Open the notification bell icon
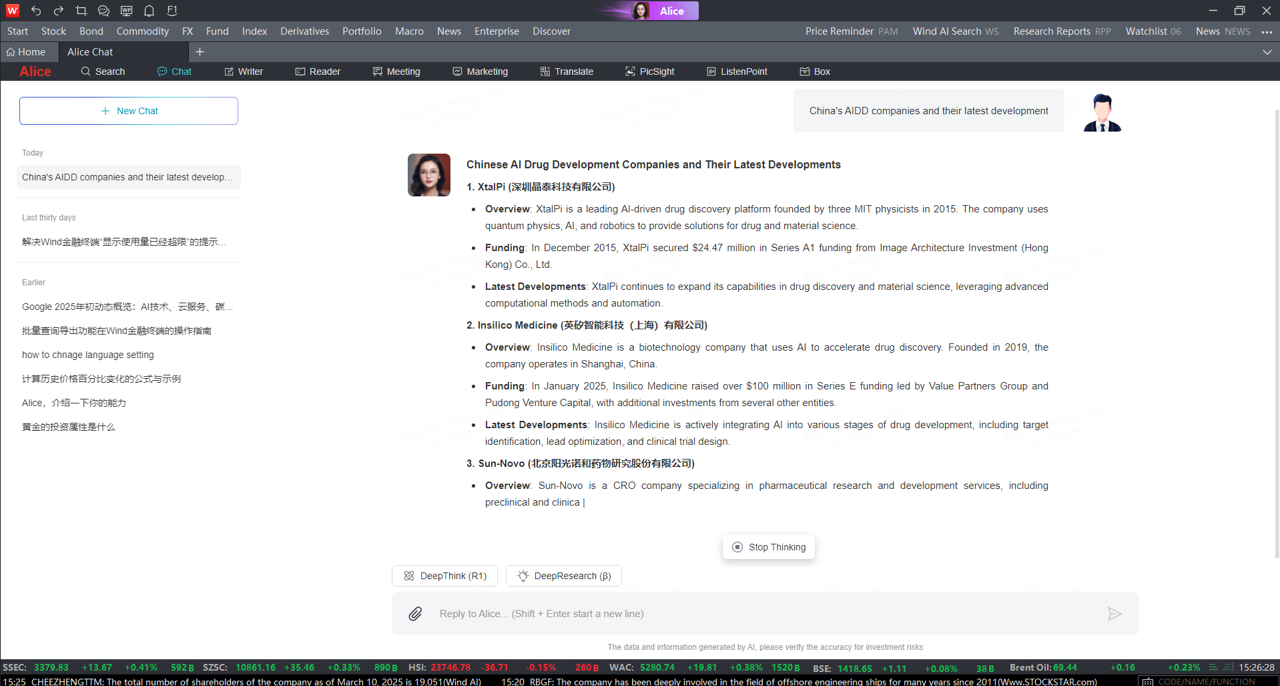 (x=149, y=10)
